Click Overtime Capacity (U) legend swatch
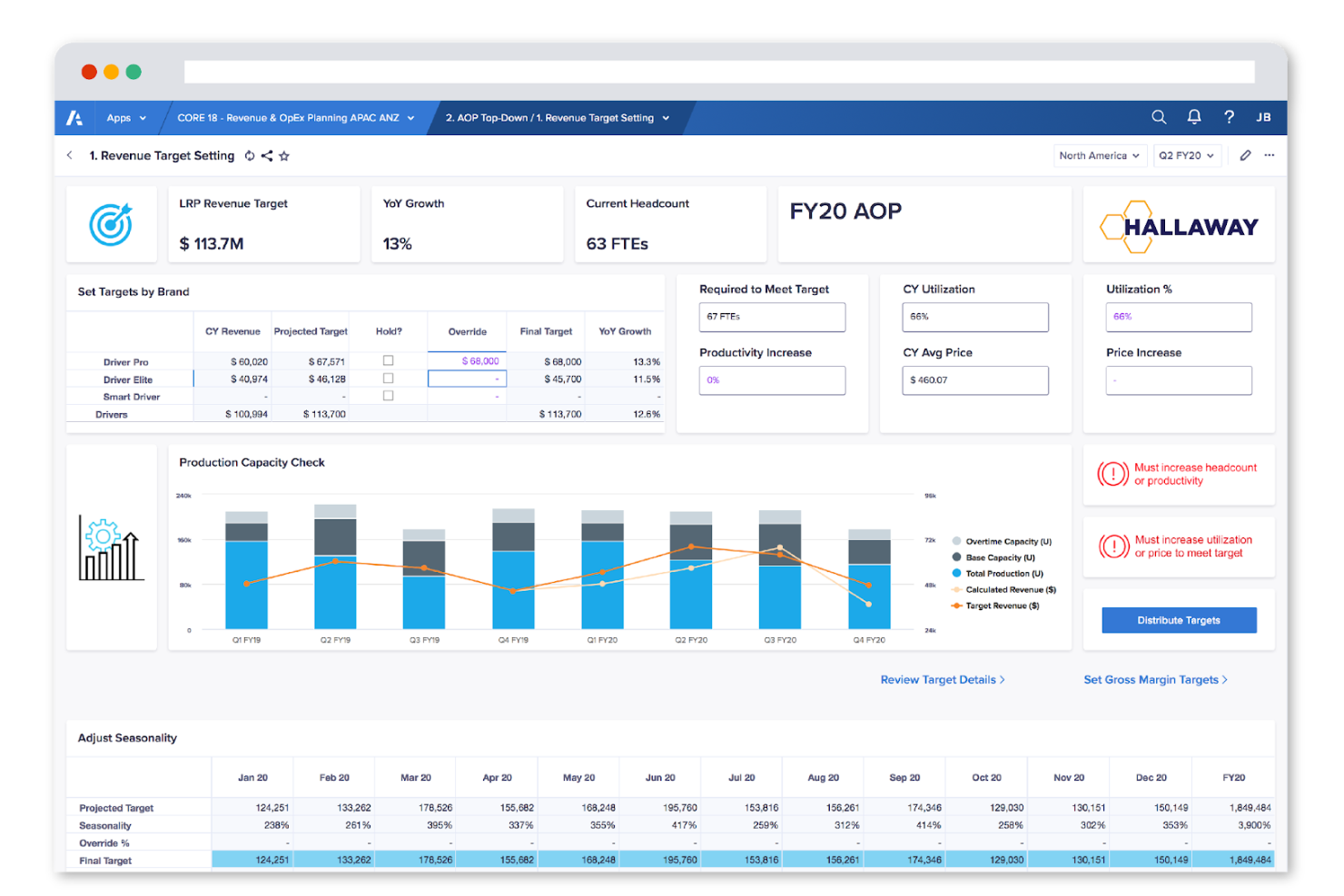1344x896 pixels. tap(956, 541)
